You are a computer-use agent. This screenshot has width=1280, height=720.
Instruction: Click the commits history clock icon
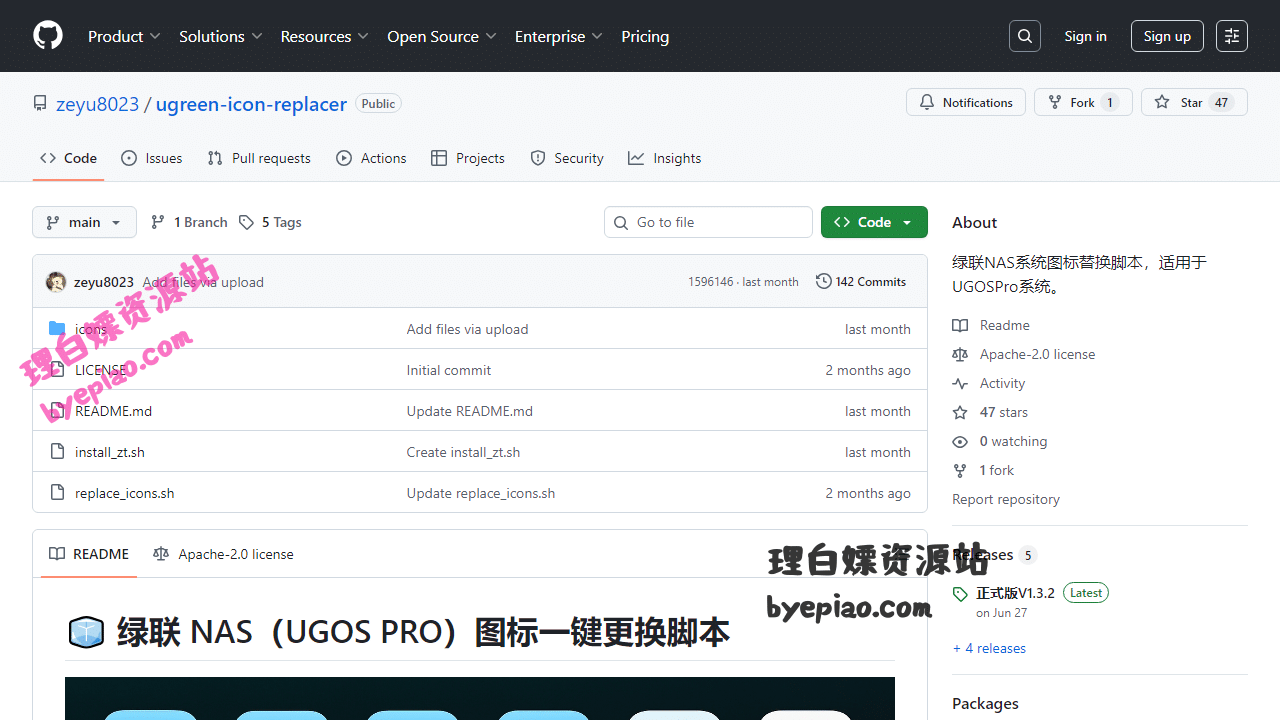pyautogui.click(x=824, y=282)
